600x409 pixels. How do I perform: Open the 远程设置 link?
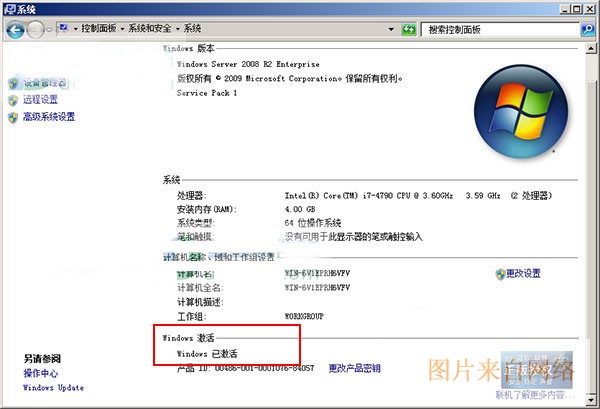(x=40, y=100)
